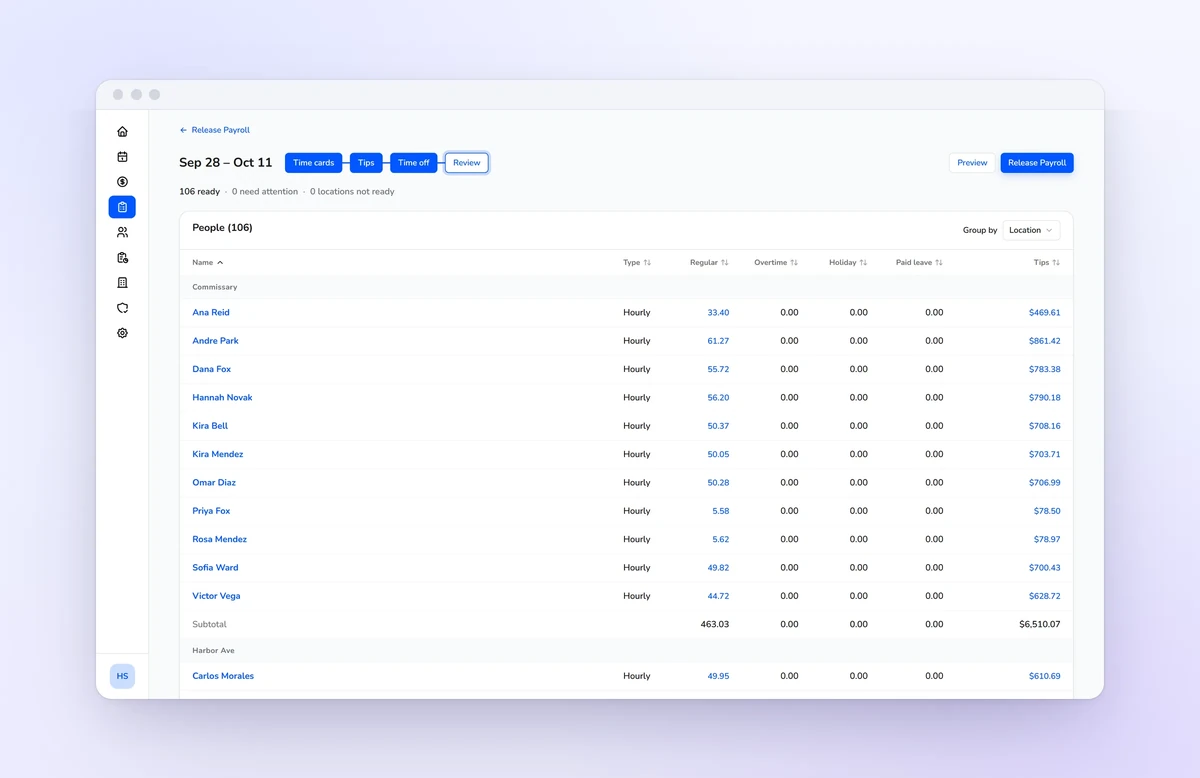Open the dollar sign icon in sidebar

coord(122,182)
